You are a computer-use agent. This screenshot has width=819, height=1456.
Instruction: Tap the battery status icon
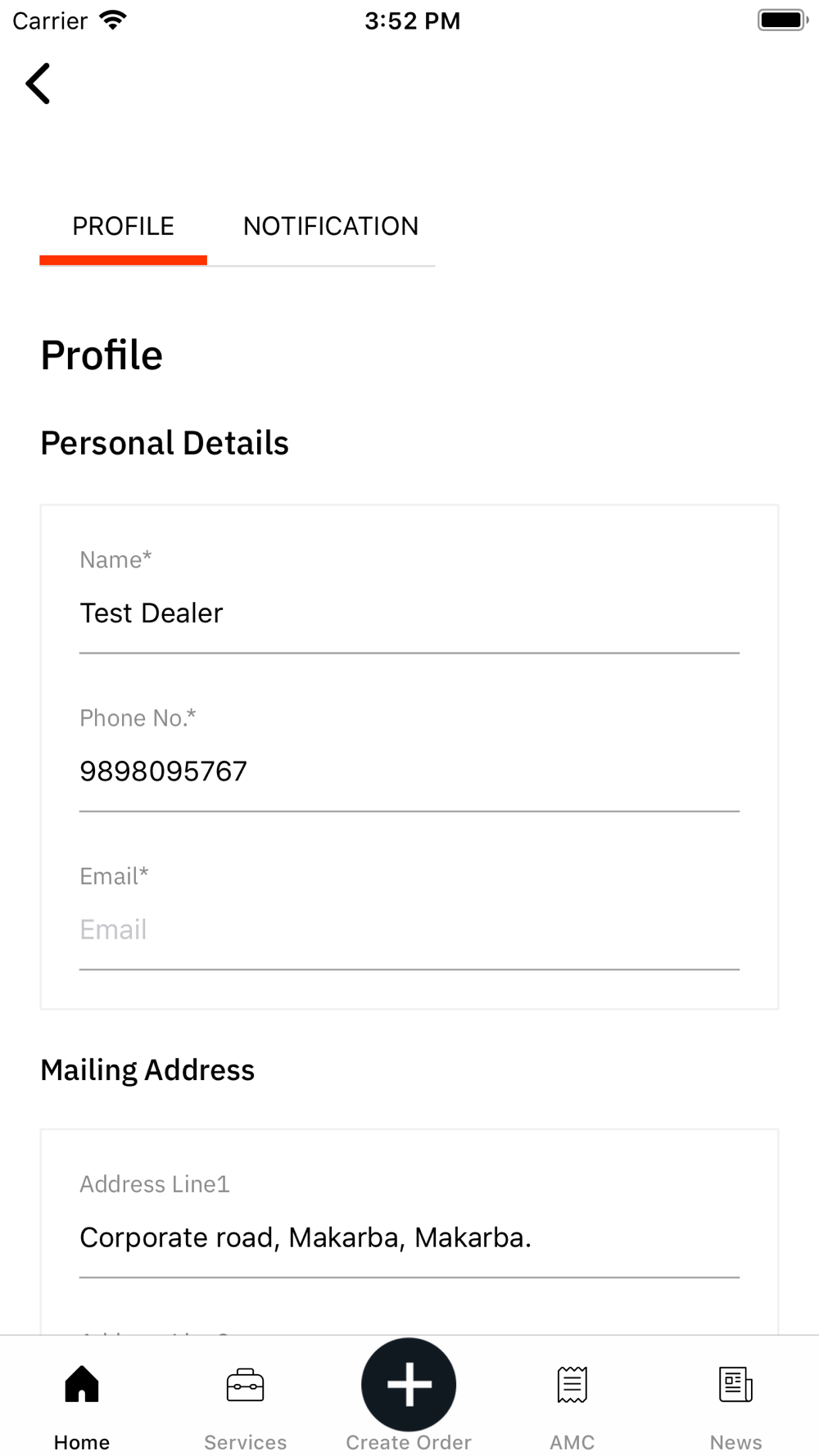coord(782,20)
